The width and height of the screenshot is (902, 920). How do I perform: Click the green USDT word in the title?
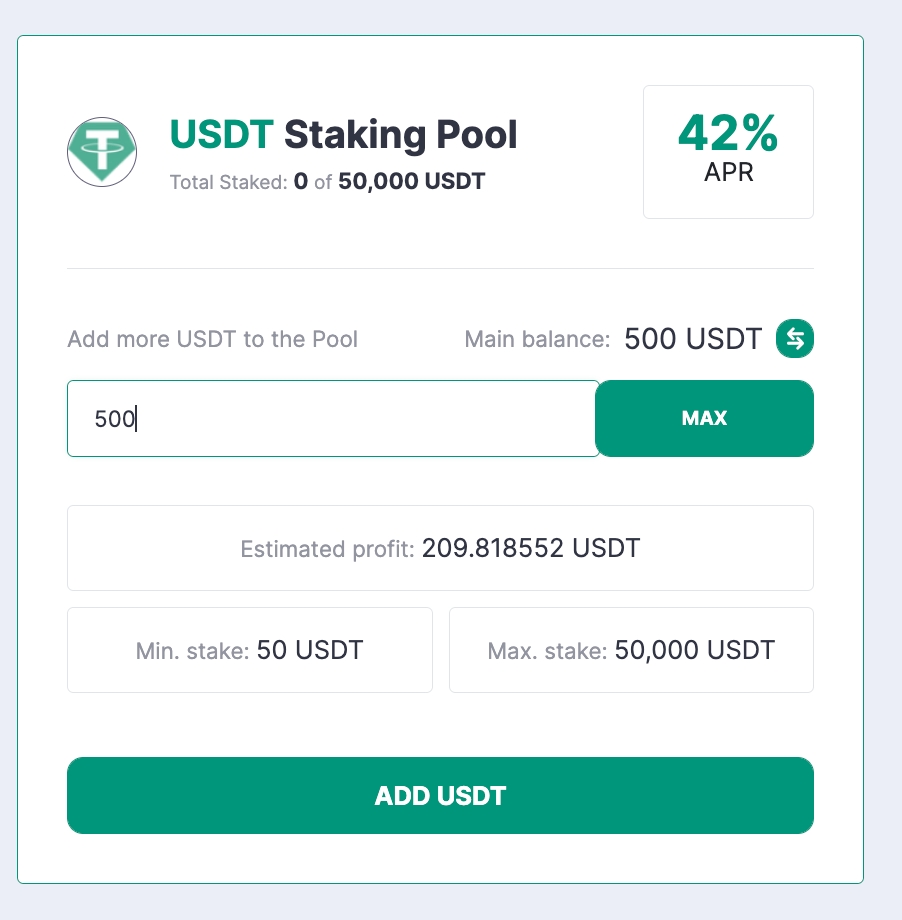coord(221,134)
